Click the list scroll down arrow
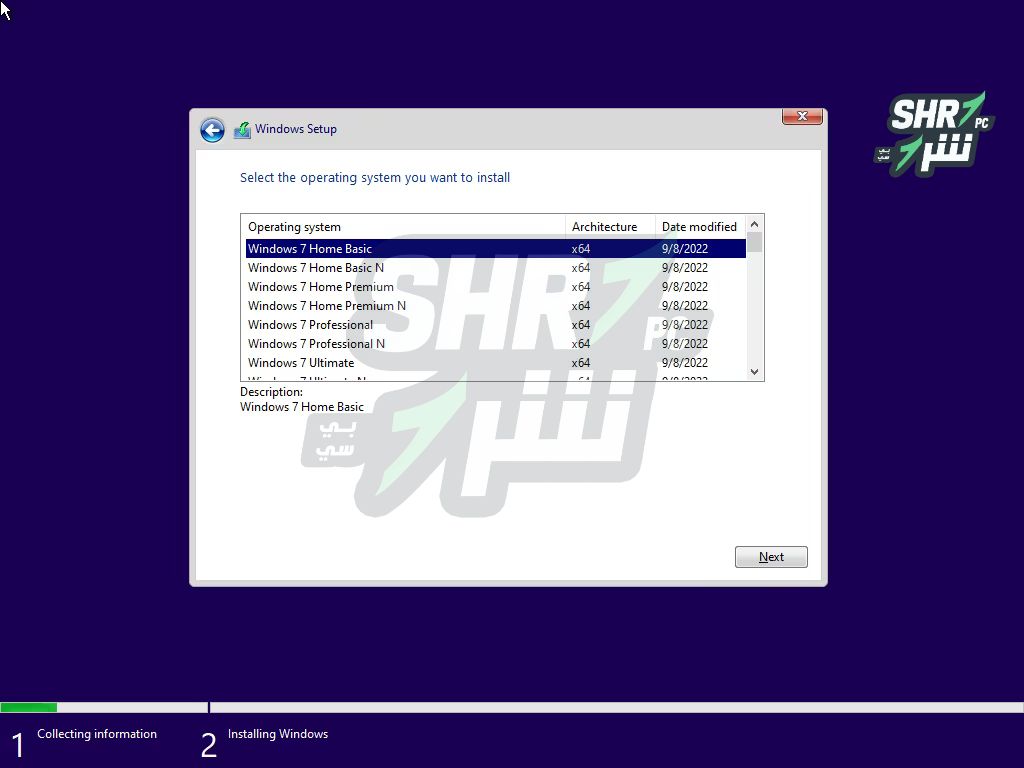This screenshot has height=768, width=1024. (x=754, y=372)
